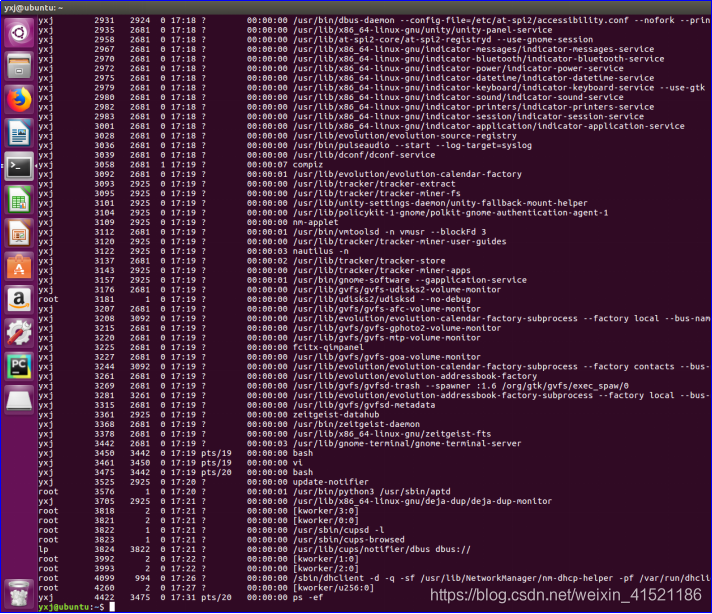Click the unity-panel-service process path

(422, 30)
